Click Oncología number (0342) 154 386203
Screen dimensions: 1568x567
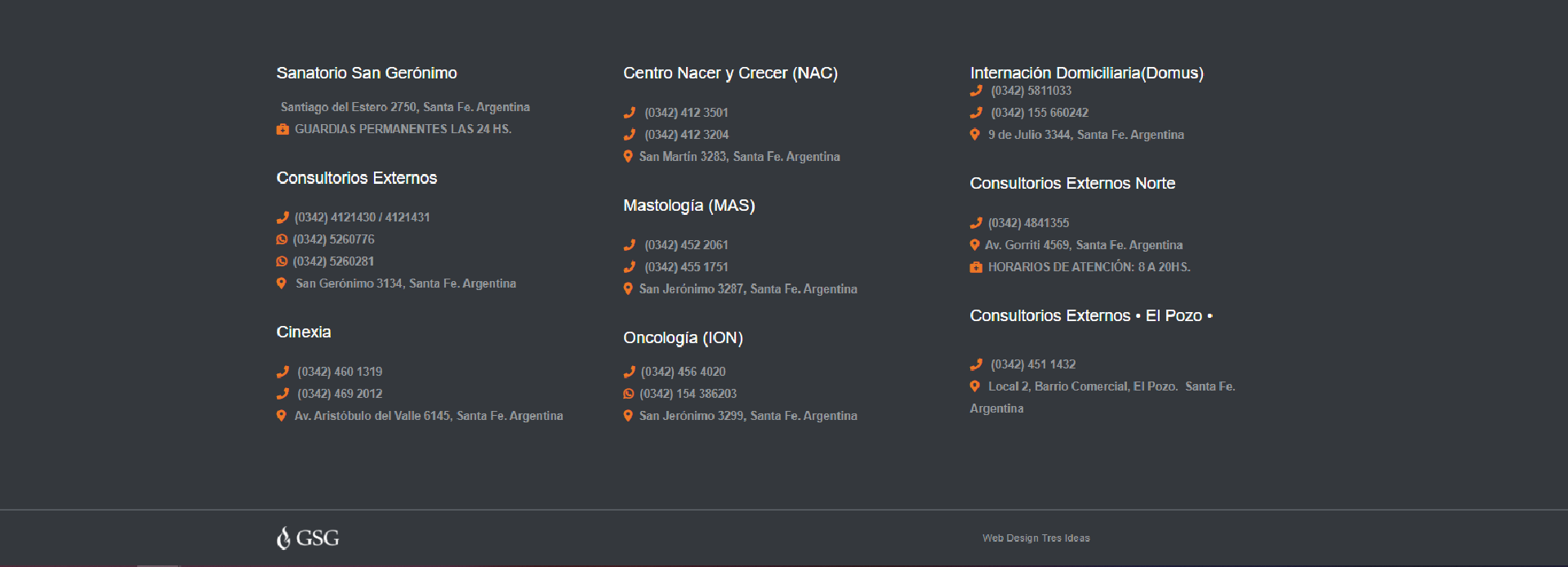pyautogui.click(x=688, y=394)
